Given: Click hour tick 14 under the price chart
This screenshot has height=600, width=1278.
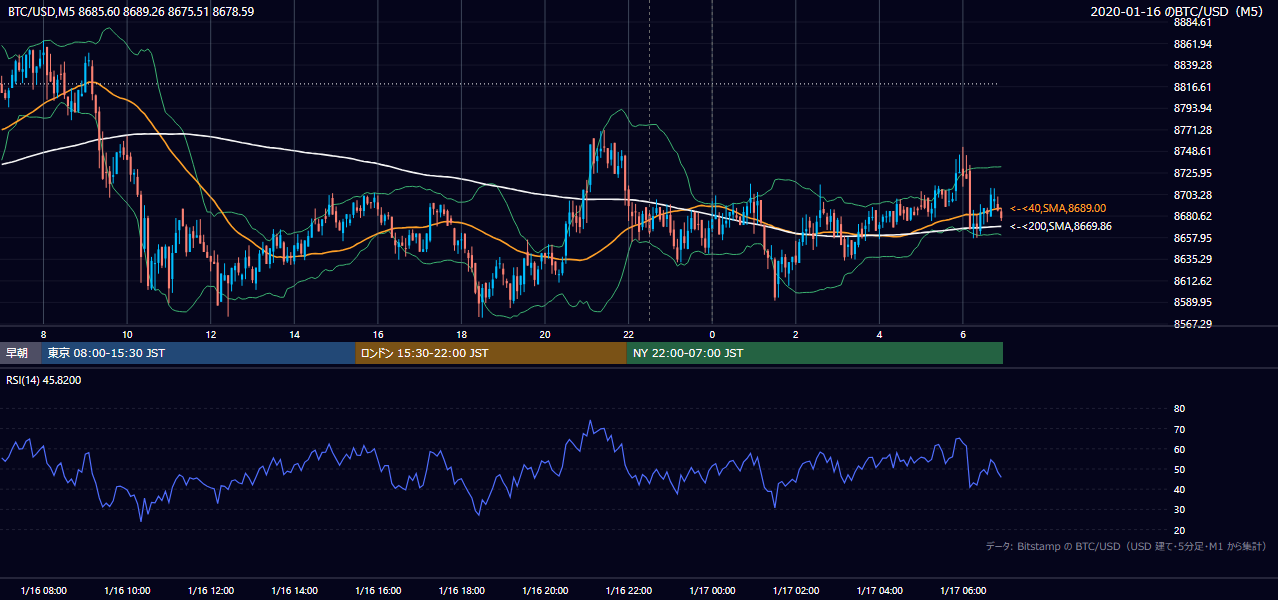Looking at the screenshot, I should [x=294, y=334].
